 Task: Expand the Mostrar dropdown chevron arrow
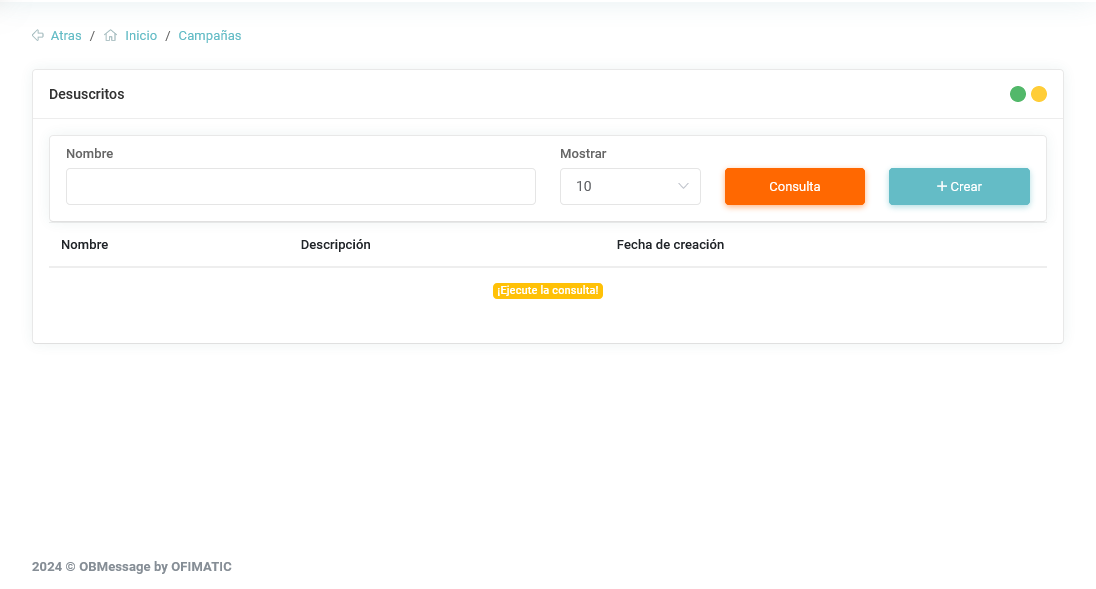tap(684, 186)
